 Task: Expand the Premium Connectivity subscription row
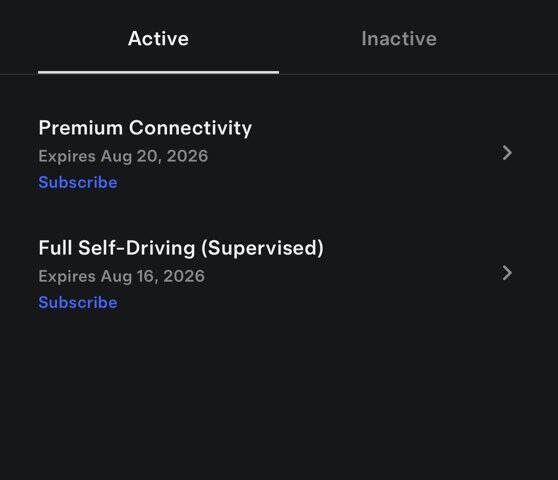pyautogui.click(x=279, y=153)
